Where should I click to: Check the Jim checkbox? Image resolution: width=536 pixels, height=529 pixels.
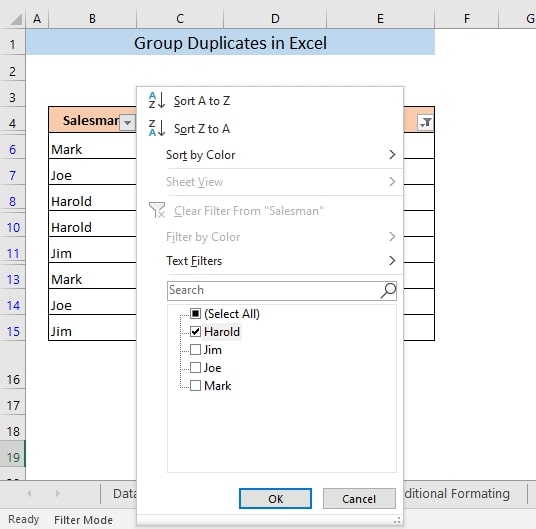pyautogui.click(x=196, y=350)
